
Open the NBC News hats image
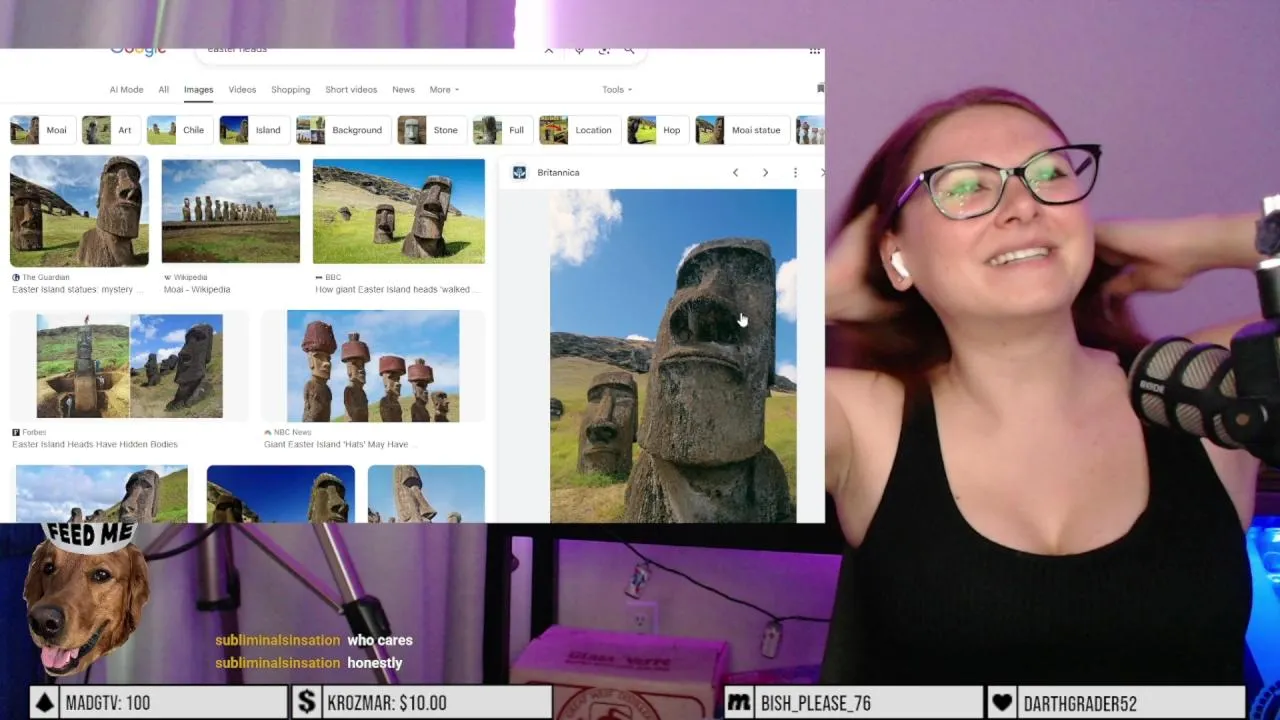(x=373, y=366)
